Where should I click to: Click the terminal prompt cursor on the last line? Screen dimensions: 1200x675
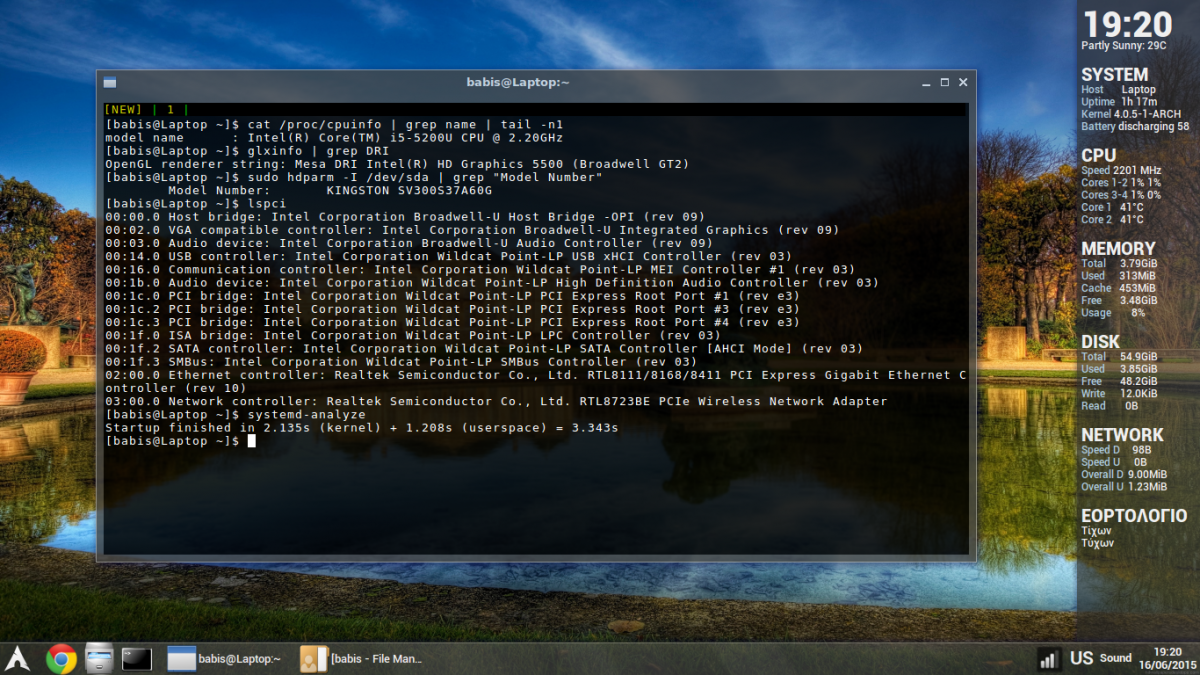coord(252,440)
